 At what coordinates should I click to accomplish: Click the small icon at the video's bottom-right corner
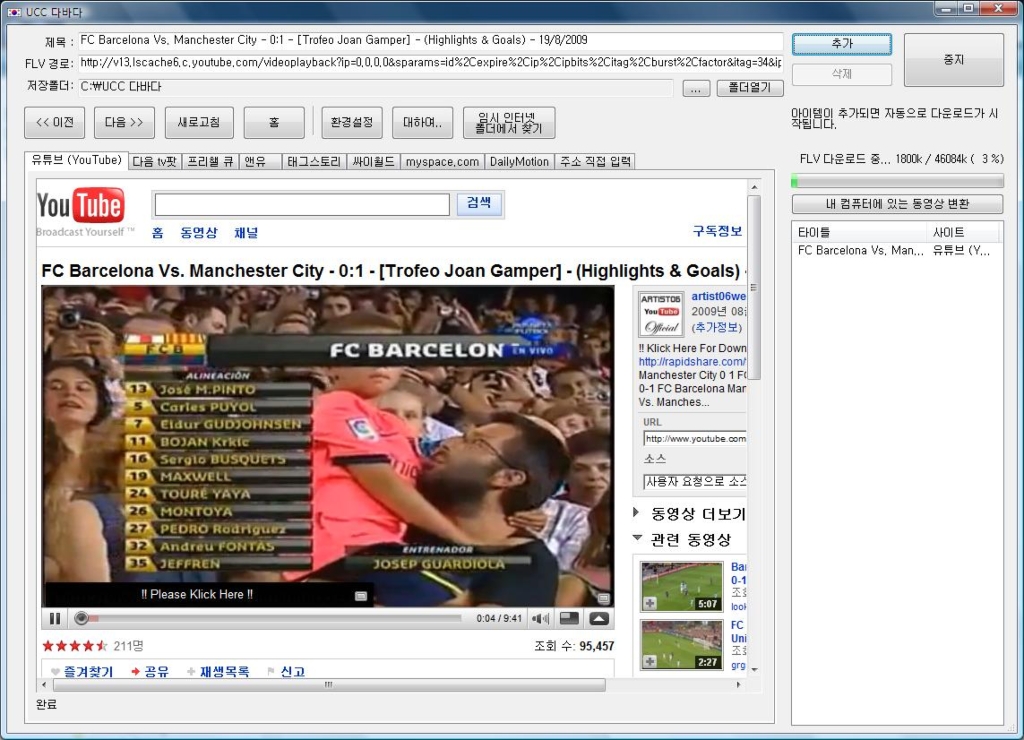(x=603, y=598)
